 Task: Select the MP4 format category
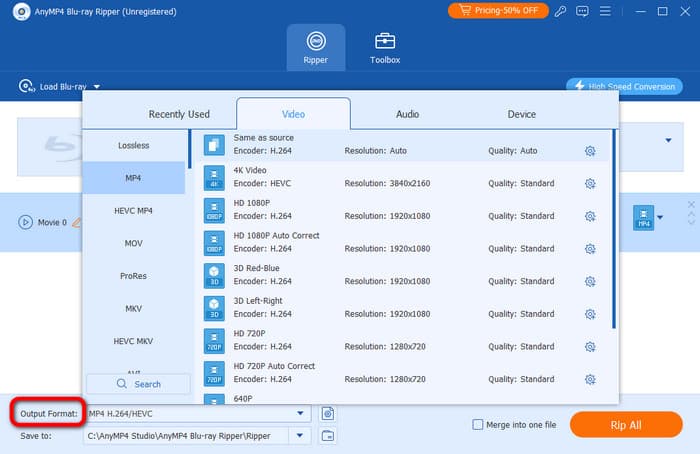point(133,178)
